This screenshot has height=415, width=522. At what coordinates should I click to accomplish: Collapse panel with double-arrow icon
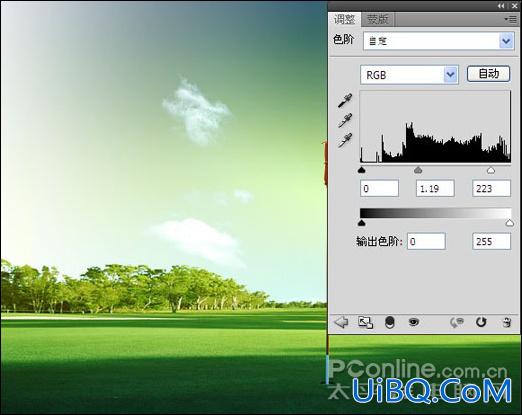point(501,6)
